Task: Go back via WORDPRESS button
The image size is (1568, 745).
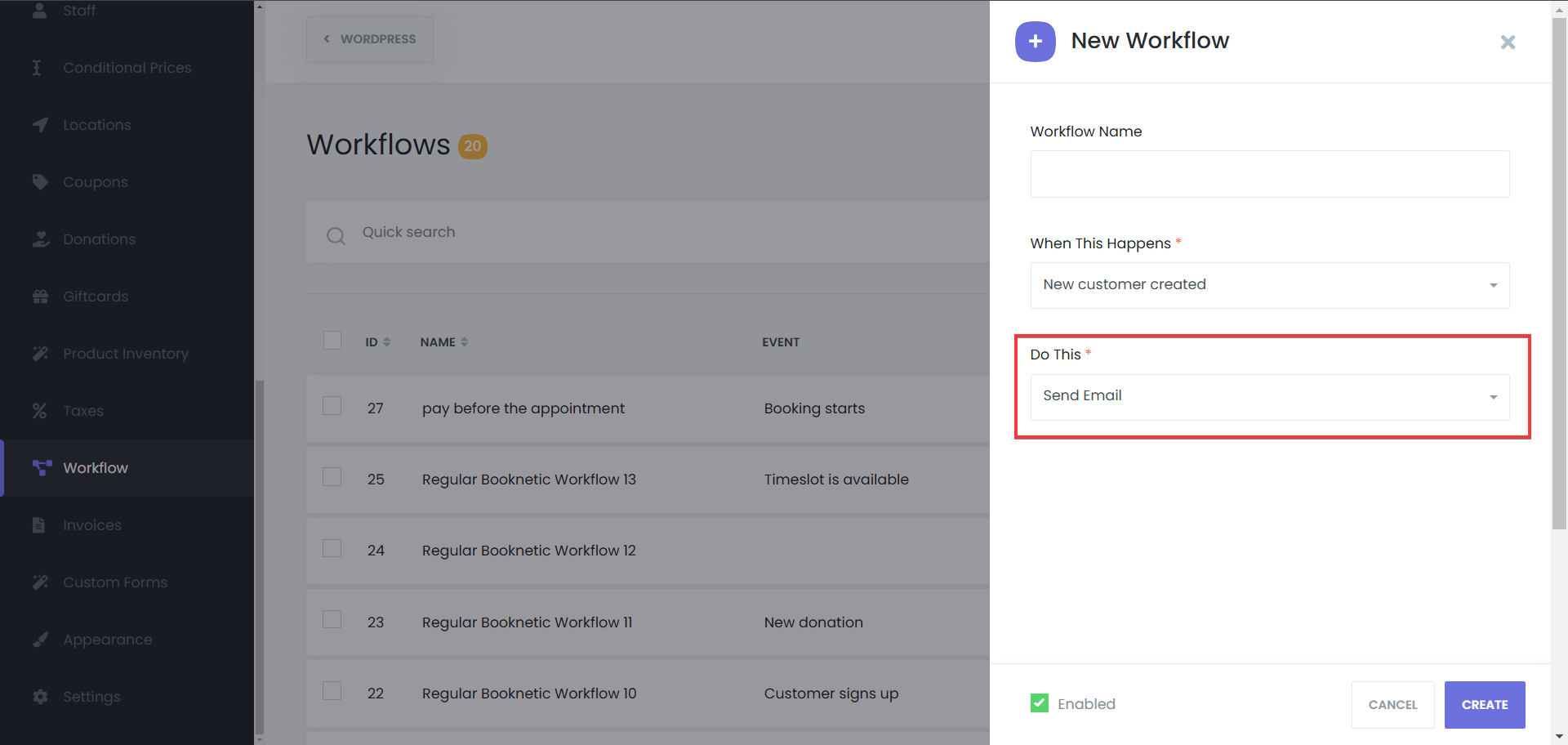Action: pos(369,39)
